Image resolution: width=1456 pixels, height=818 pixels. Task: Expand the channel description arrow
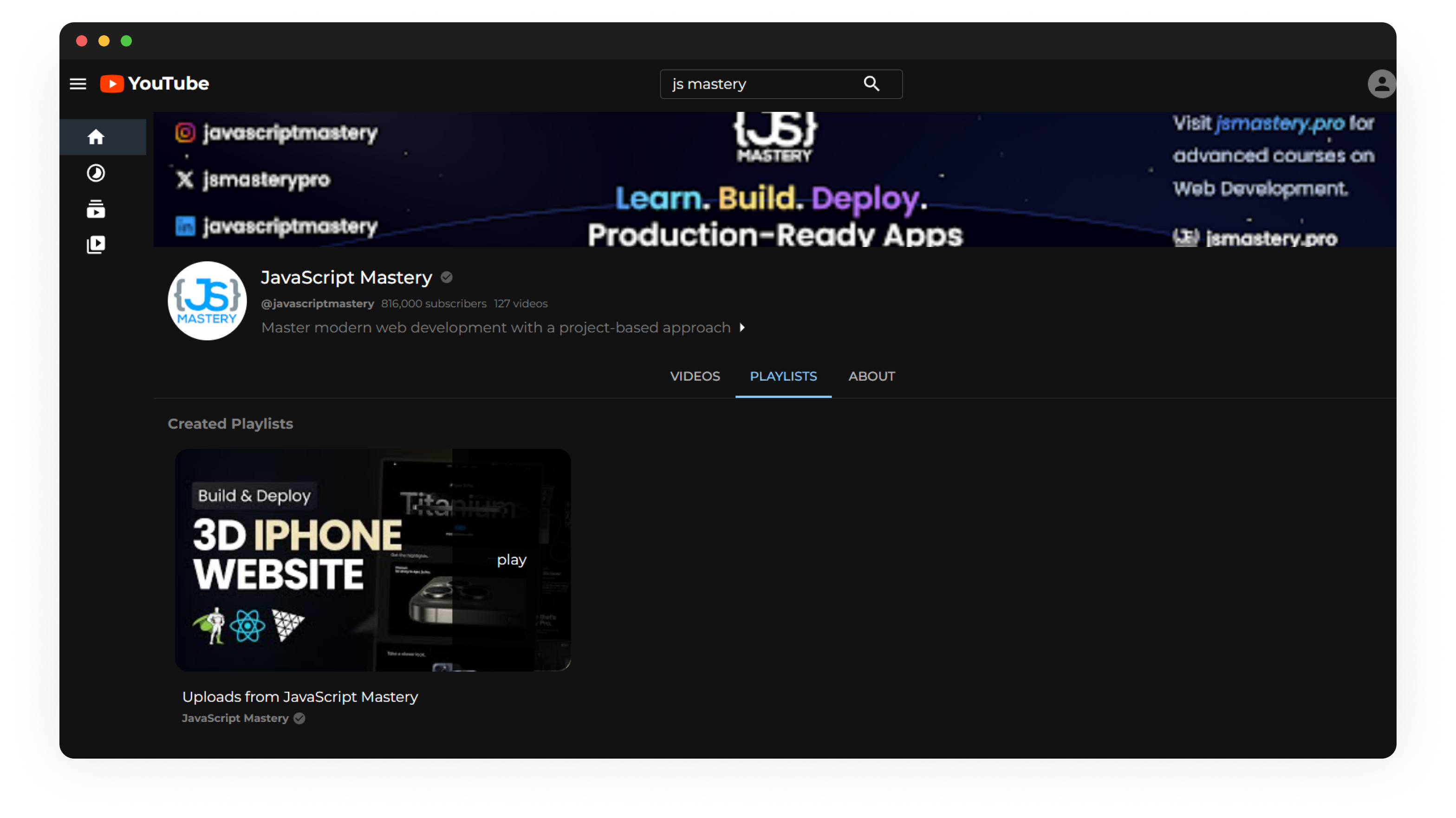742,328
